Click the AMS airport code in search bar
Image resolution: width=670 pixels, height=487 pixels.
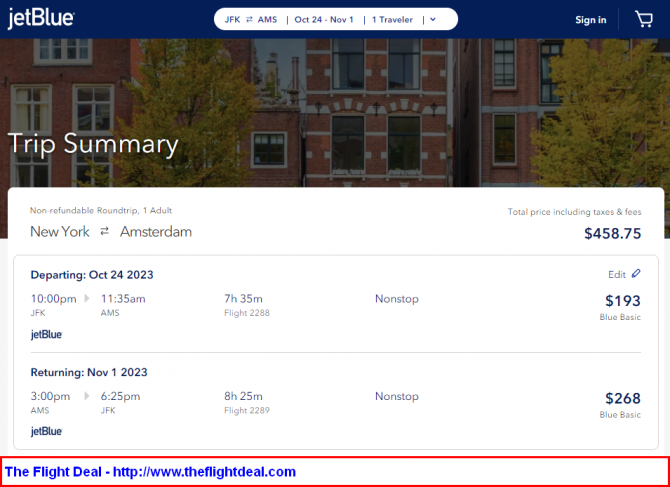(x=267, y=20)
